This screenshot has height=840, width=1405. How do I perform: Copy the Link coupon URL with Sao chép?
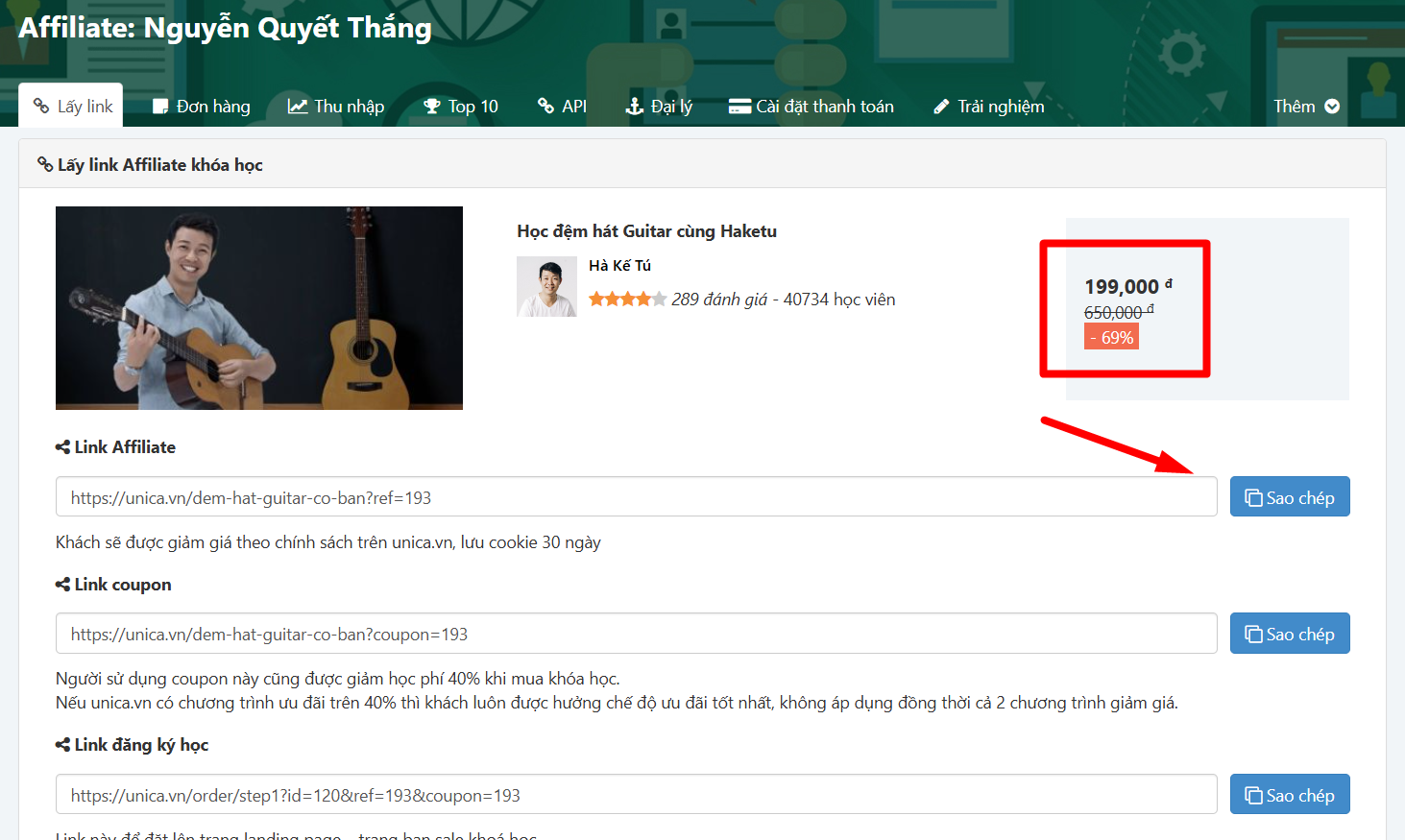tap(1289, 634)
